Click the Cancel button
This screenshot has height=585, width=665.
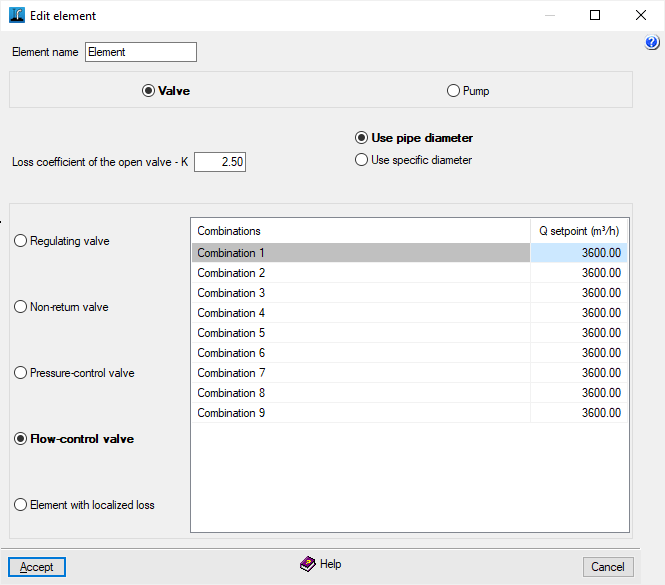[608, 567]
